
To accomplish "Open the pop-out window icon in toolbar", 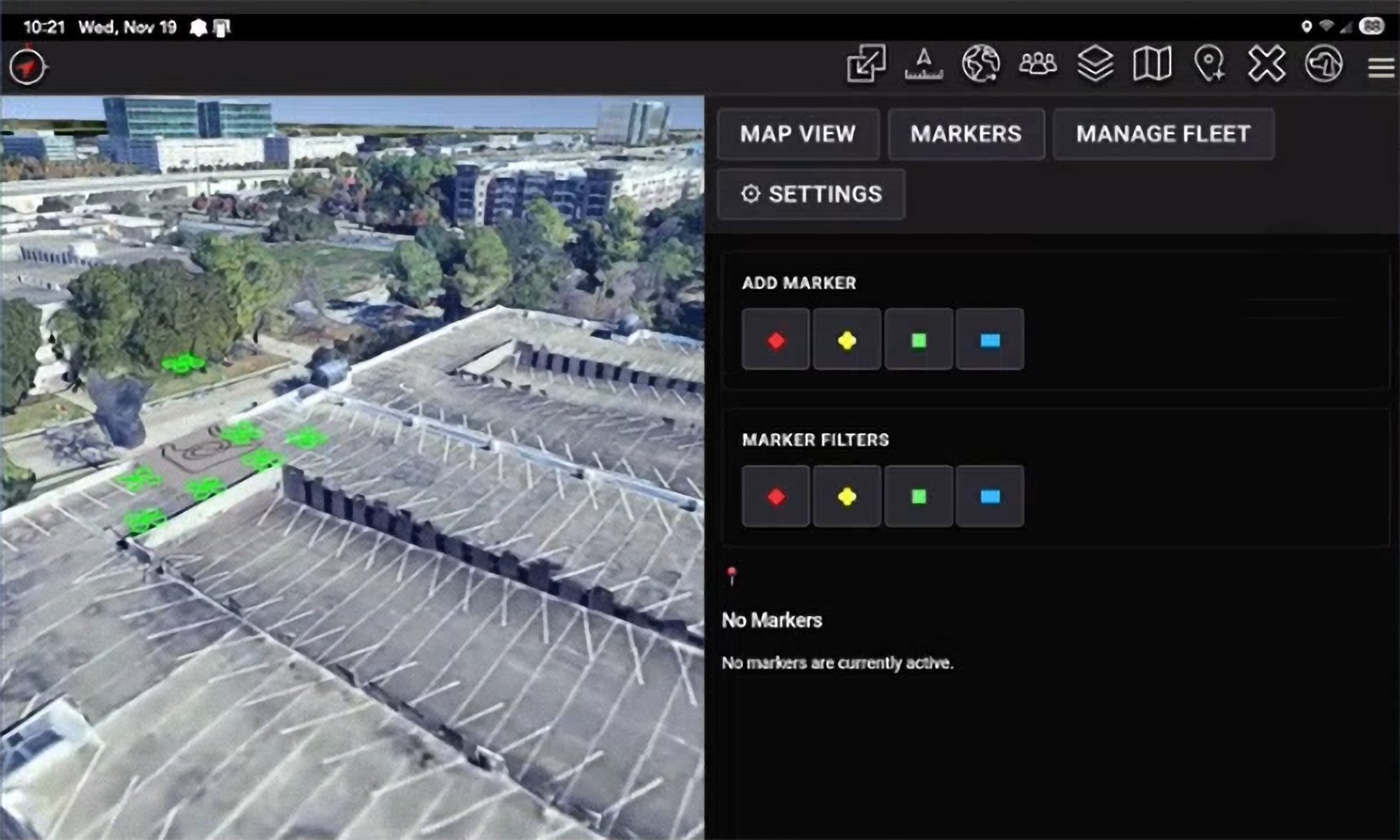I will [x=866, y=63].
